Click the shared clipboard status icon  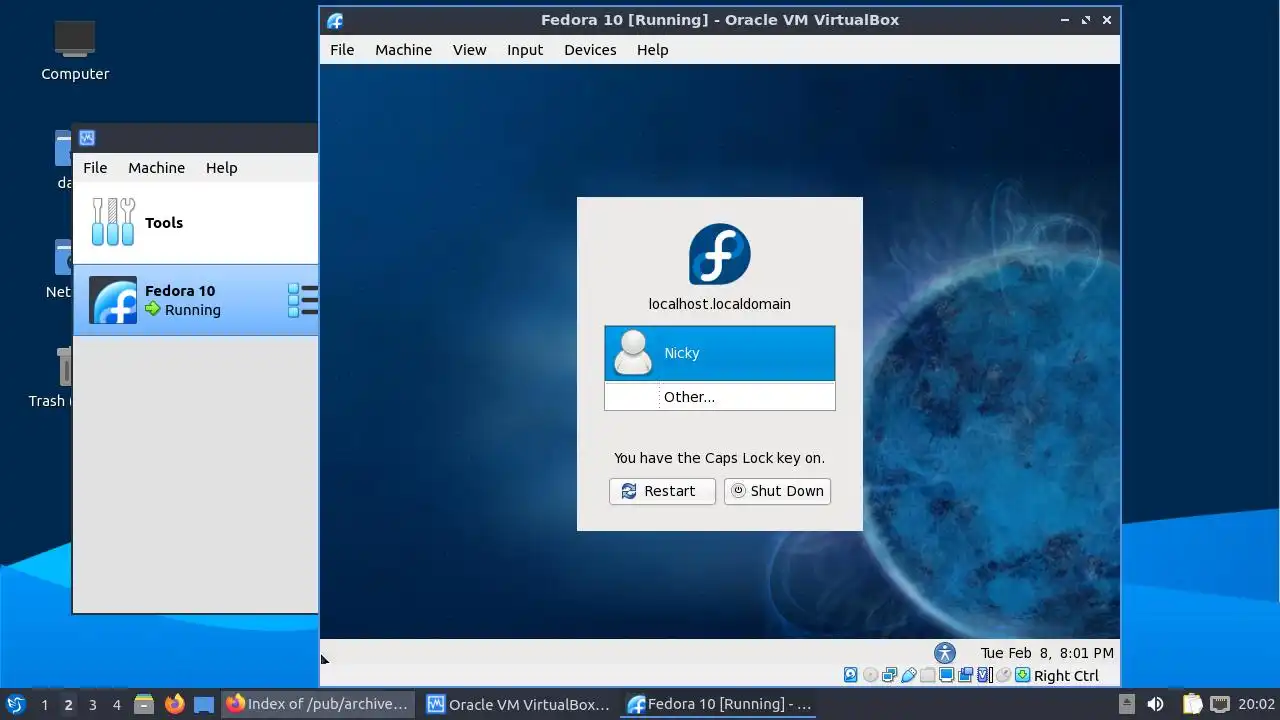(965, 675)
